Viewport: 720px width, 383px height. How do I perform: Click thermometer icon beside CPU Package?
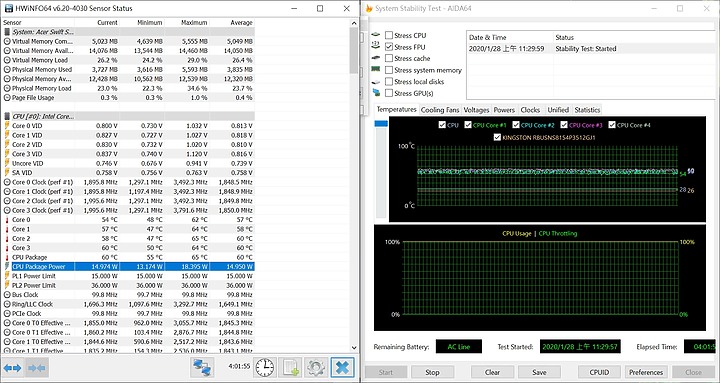[x=7, y=257]
